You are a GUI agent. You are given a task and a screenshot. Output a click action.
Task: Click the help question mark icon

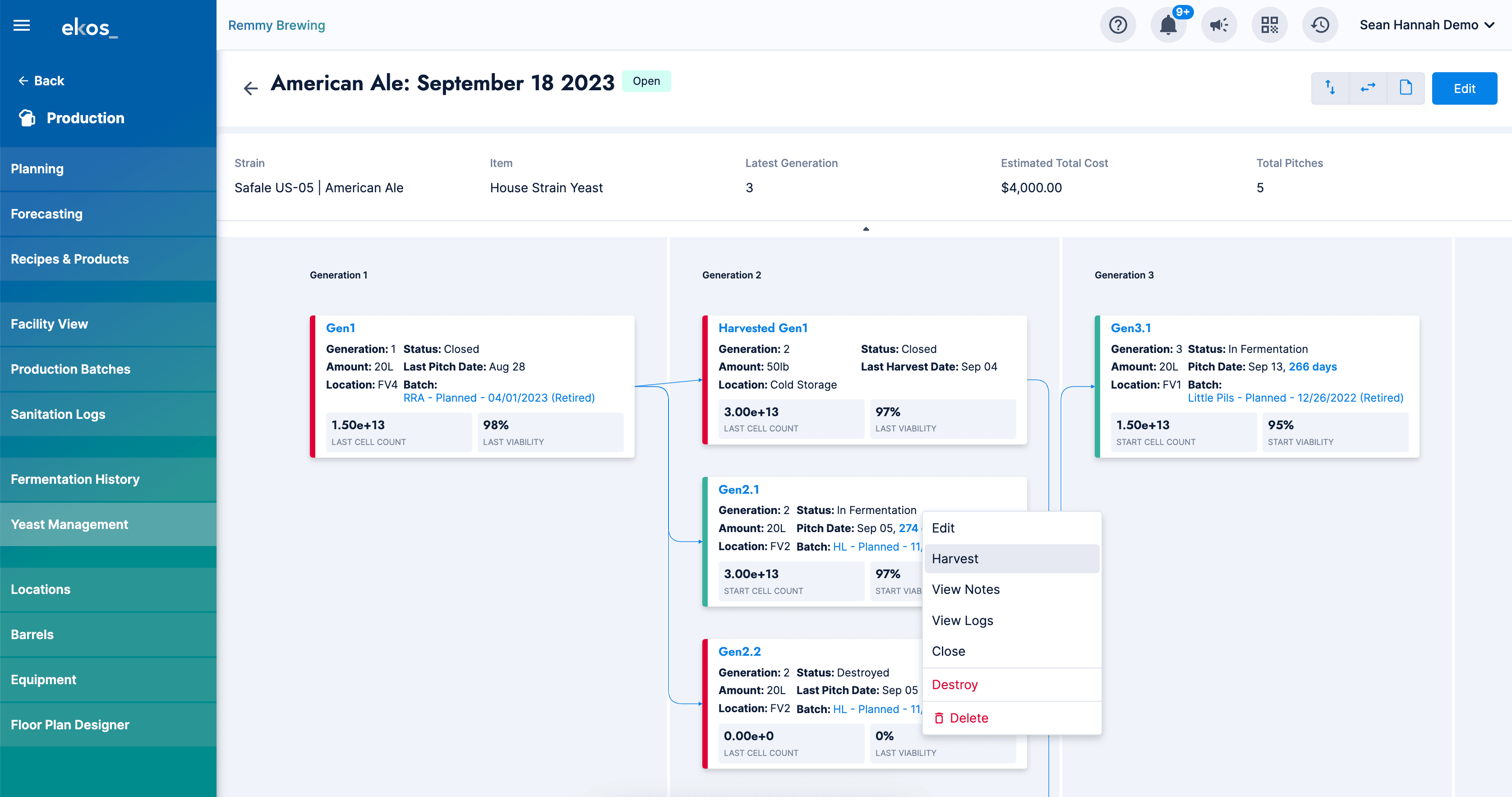(x=1118, y=25)
